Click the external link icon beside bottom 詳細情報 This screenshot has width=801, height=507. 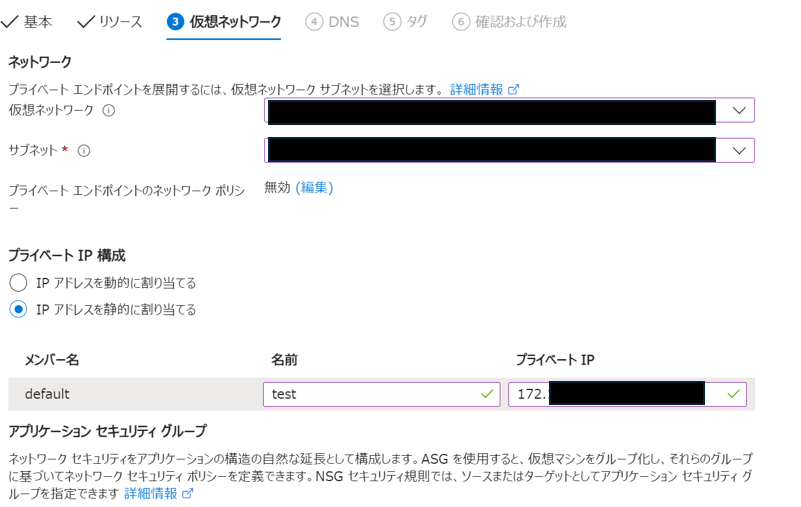coord(187,494)
